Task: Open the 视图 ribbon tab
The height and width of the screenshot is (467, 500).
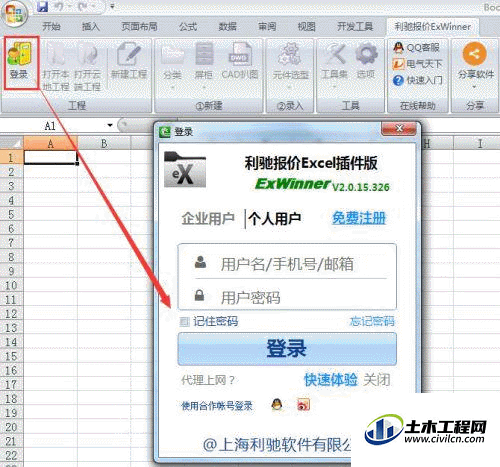Action: pyautogui.click(x=306, y=27)
